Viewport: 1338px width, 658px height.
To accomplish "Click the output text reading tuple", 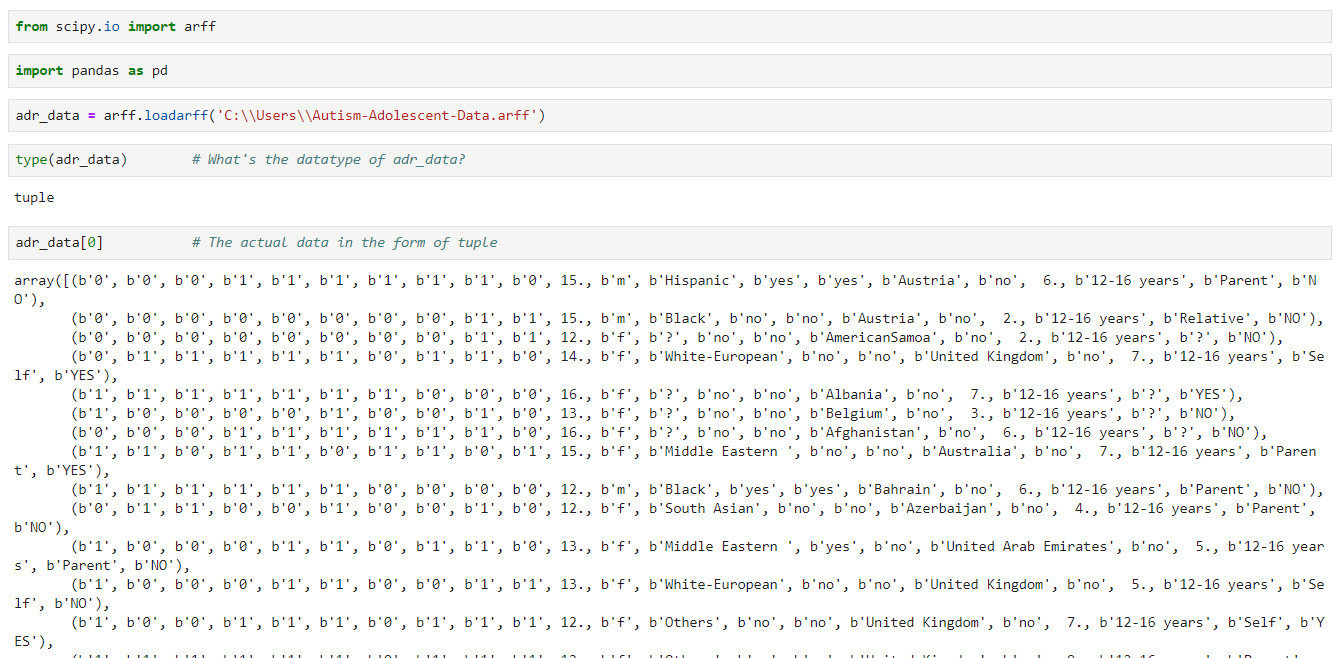I will pyautogui.click(x=33, y=197).
